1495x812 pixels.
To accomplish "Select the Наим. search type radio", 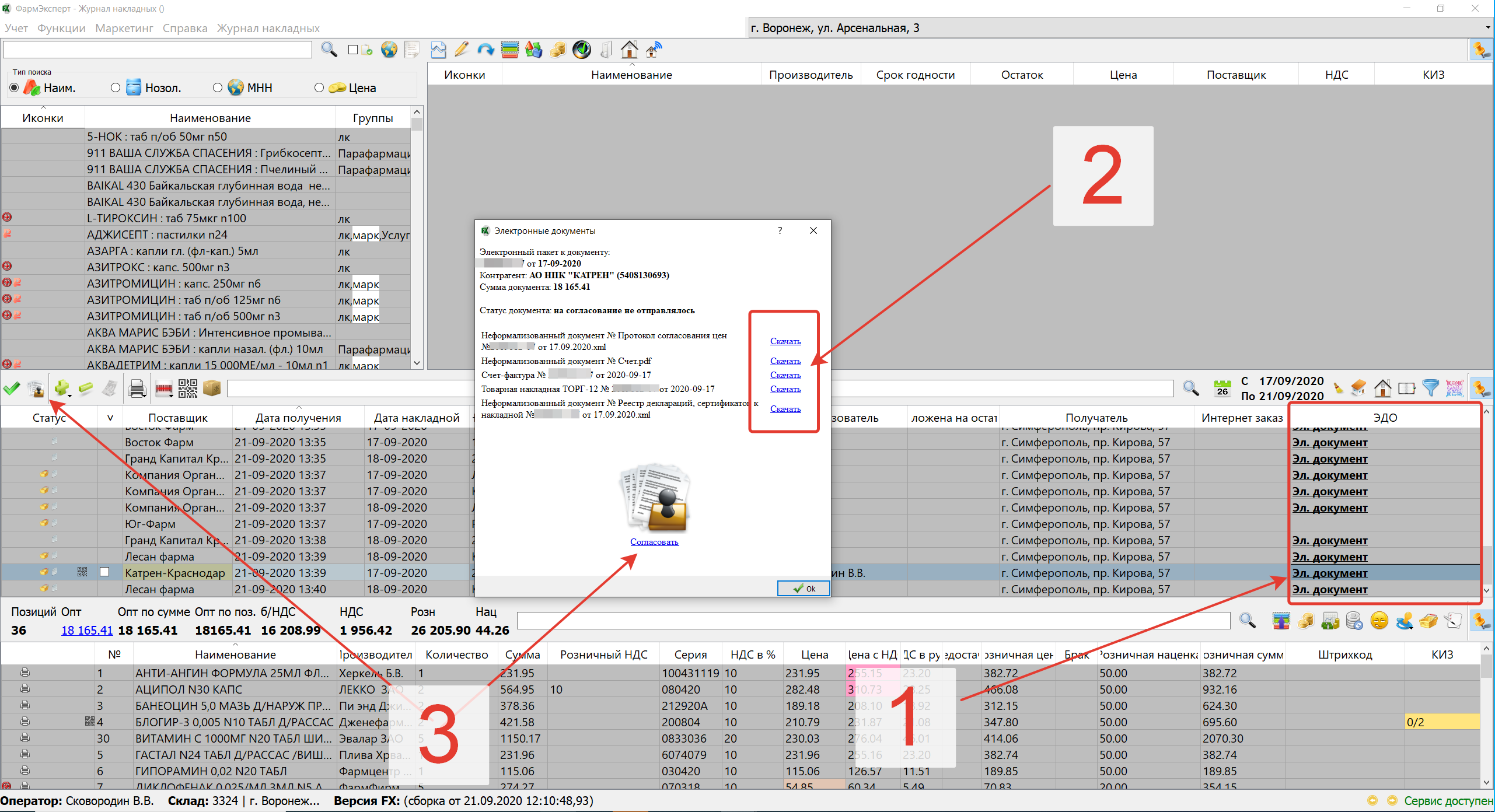I will [x=14, y=87].
